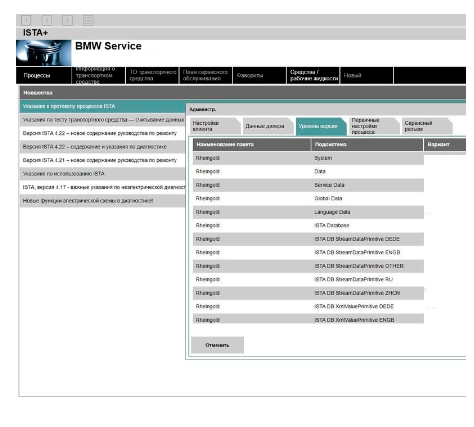Select ISTA DB StreamDataPrimitive DEDE row
The image size is (474, 427).
click(308, 239)
